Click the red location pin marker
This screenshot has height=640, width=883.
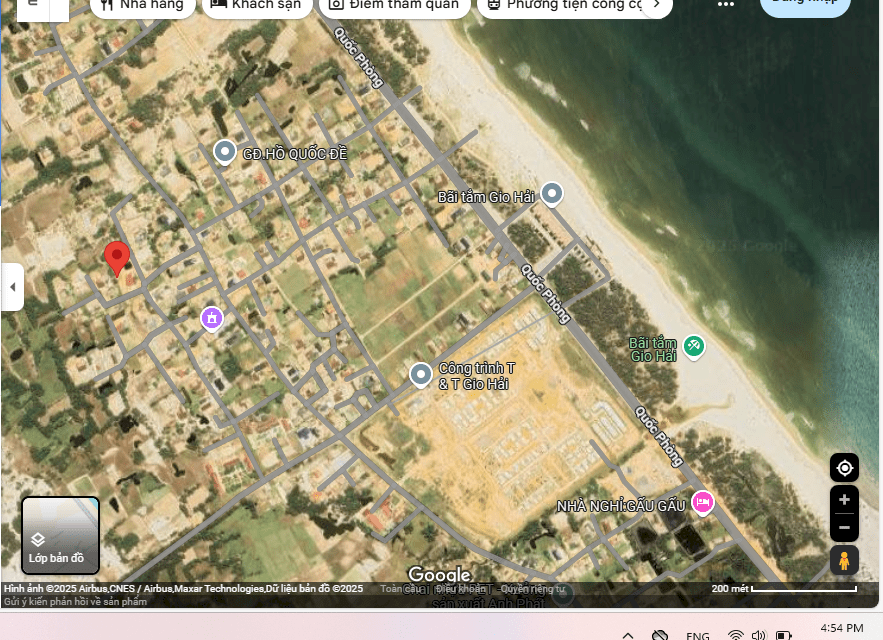[x=117, y=257]
